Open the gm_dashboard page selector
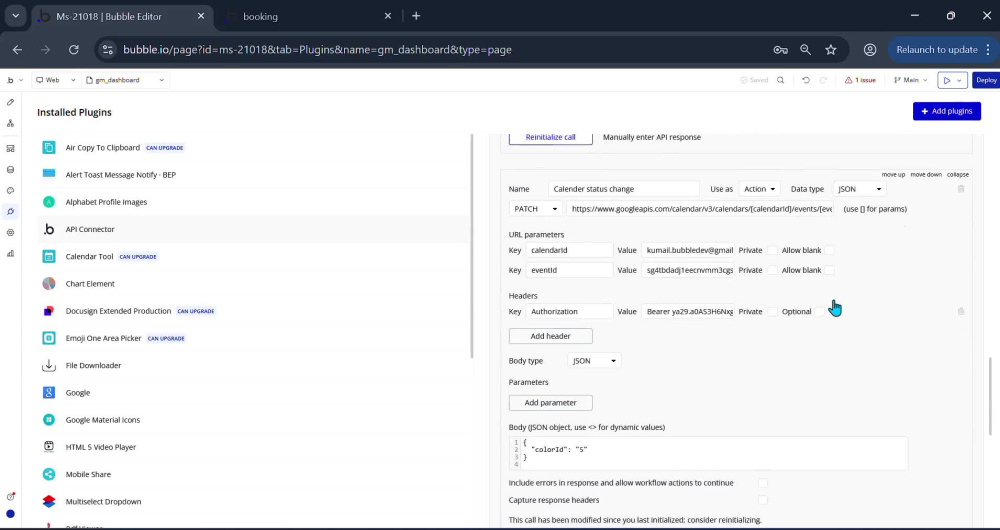Viewport: 1000px width, 530px height. [125, 80]
